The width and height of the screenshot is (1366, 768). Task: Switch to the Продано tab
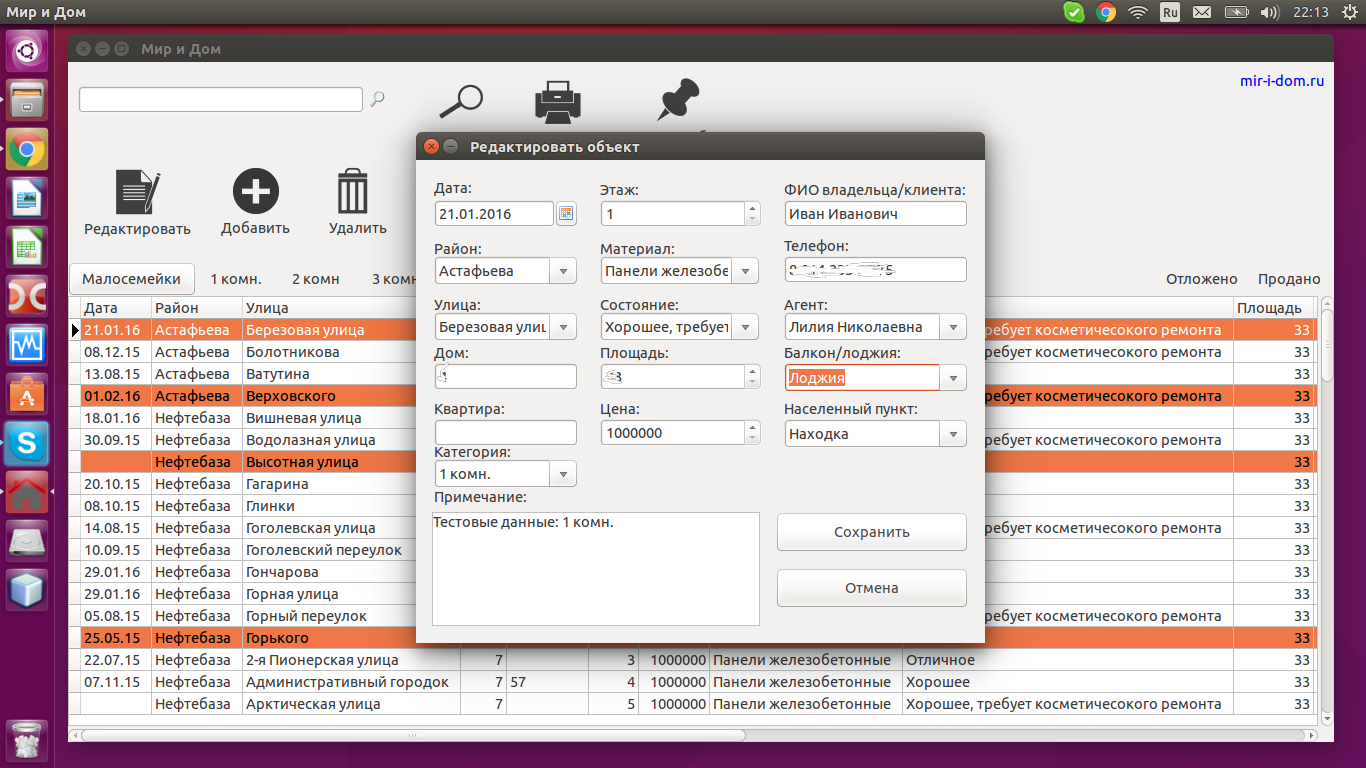(1289, 279)
